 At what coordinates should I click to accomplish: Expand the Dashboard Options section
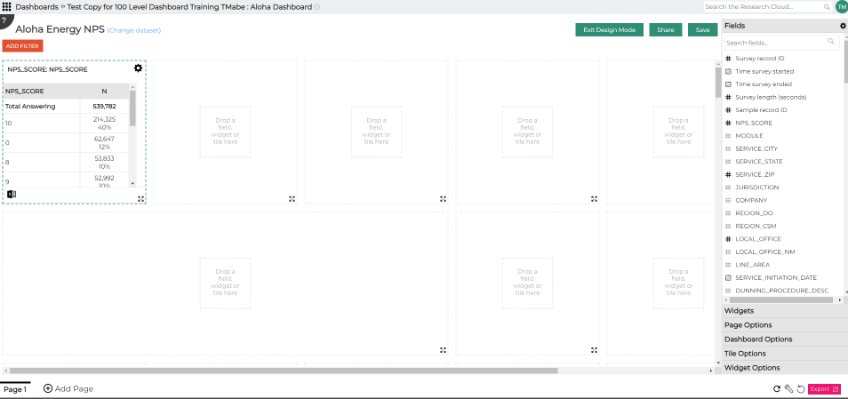tap(784, 339)
